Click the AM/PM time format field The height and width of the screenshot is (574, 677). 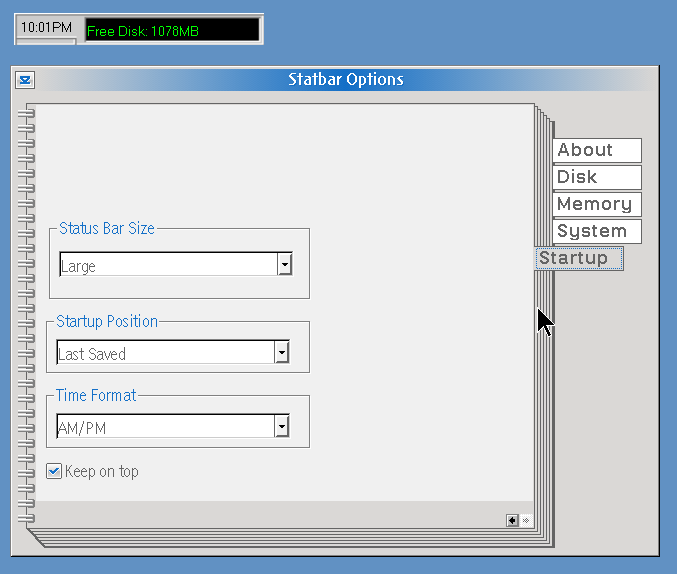(x=164, y=427)
